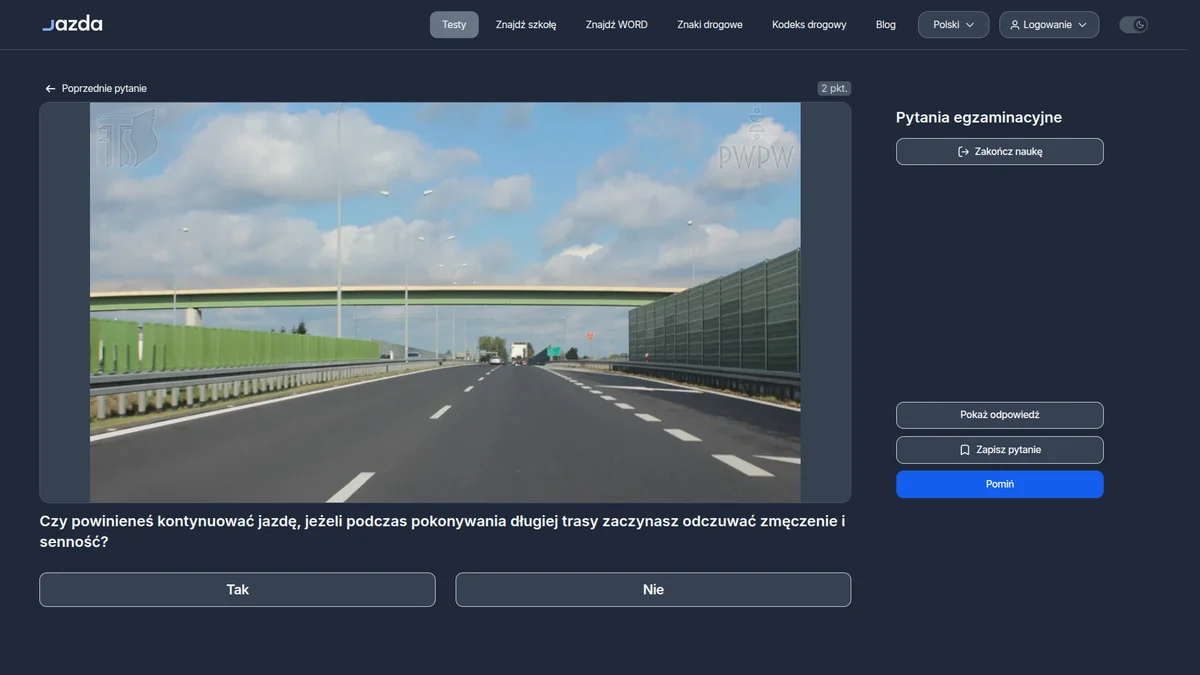Open Kodeks drogowy section
Viewport: 1200px width, 675px height.
tap(809, 25)
